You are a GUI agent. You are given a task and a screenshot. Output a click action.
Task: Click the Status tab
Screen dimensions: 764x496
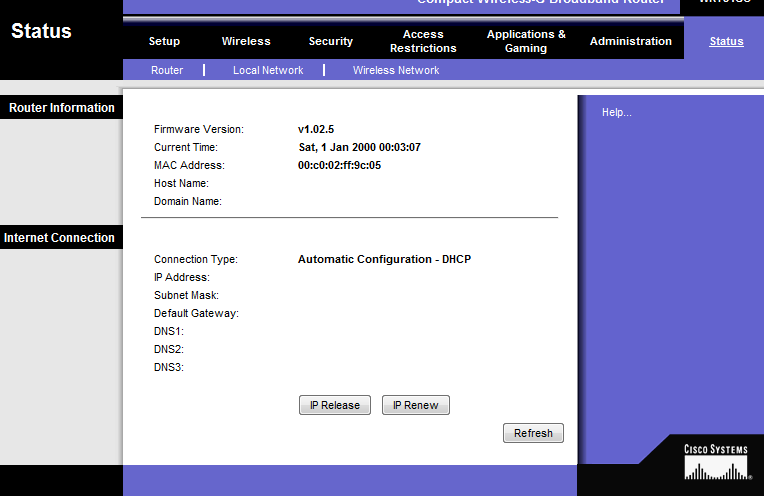(726, 41)
